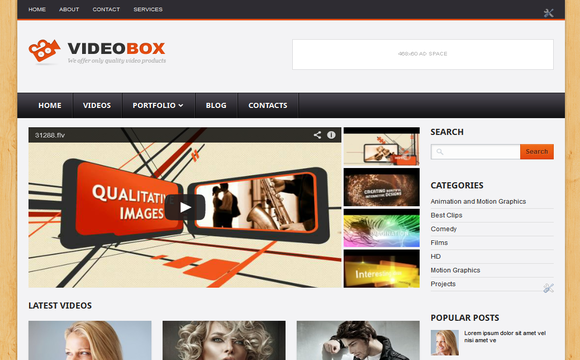Click the VideoBox camera logo icon
This screenshot has width=580, height=360.
(x=44, y=51)
